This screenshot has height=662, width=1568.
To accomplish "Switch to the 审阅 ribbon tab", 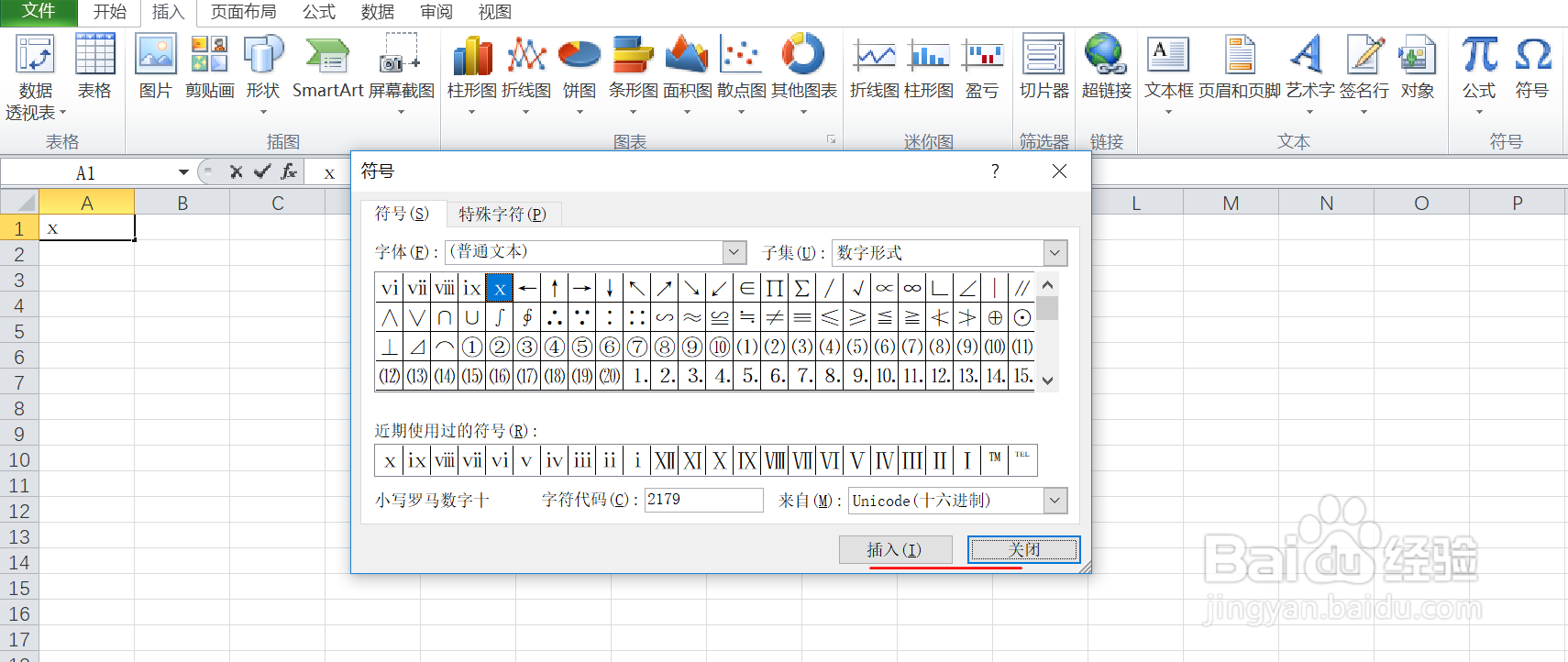I will point(436,12).
